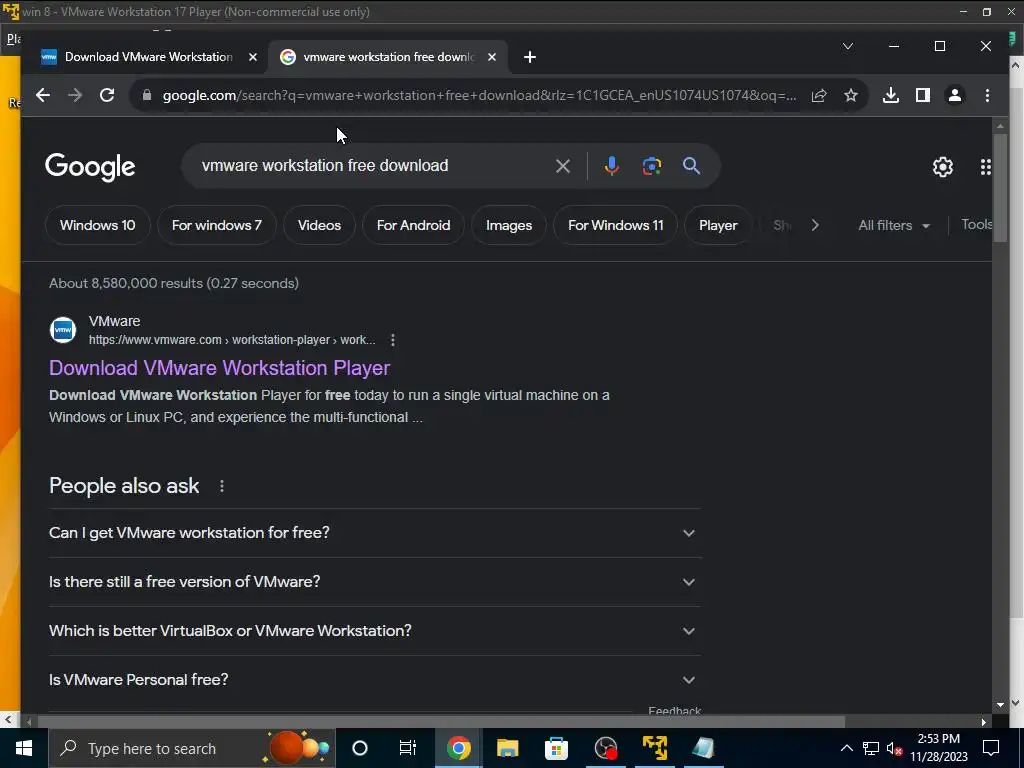Clear the search query with the X
This screenshot has width=1024, height=768.
[563, 166]
